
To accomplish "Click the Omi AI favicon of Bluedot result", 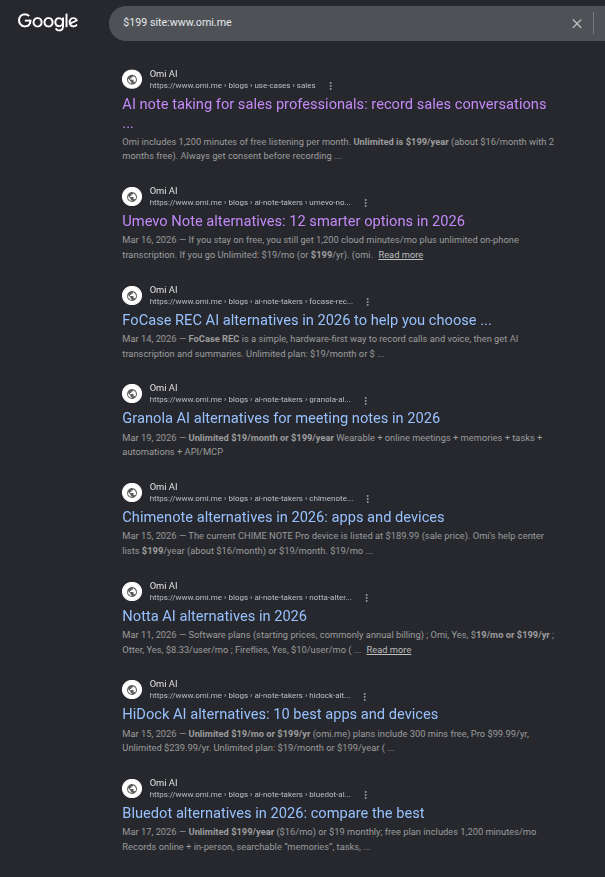I will point(132,789).
